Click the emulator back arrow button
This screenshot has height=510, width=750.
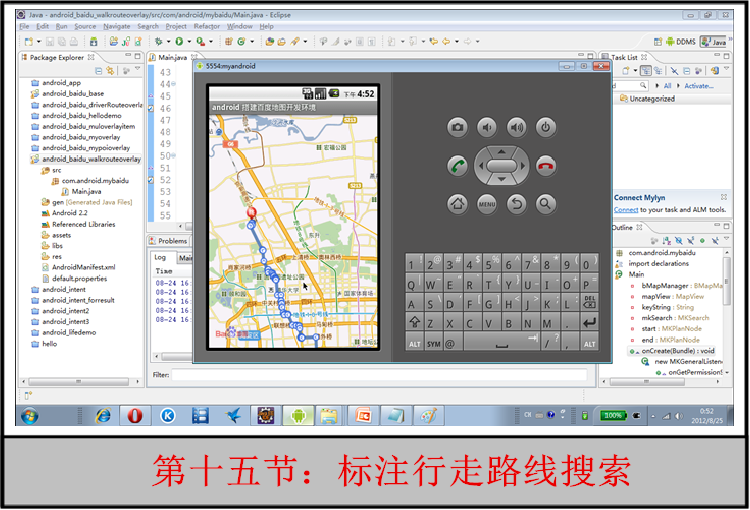pos(517,204)
